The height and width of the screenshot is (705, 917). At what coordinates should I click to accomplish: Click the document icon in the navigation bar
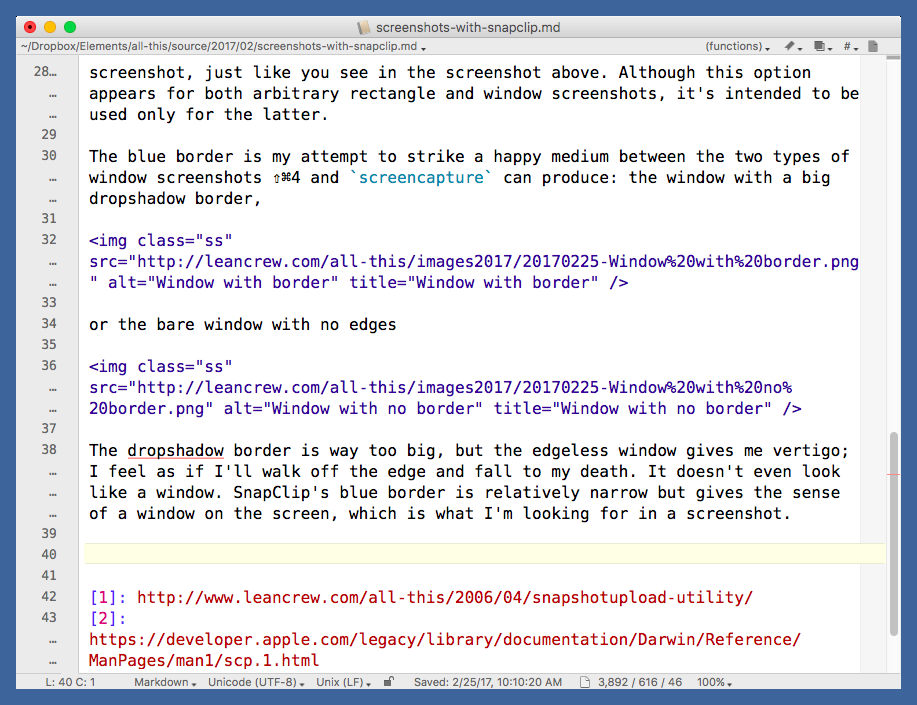(x=873, y=47)
